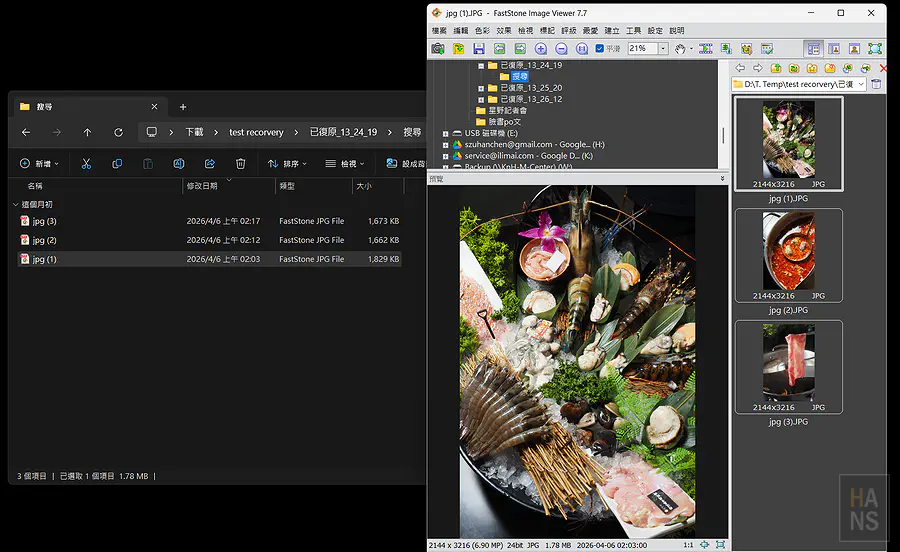Click the Save icon in FastStone toolbar
The width and height of the screenshot is (900, 552).
click(x=479, y=49)
